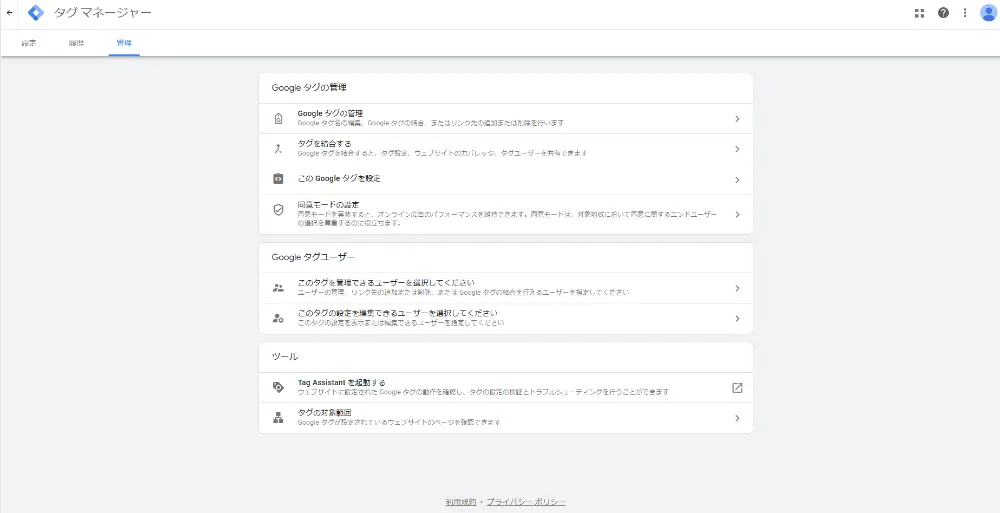Image resolution: width=1000 pixels, height=513 pixels.
Task: Open the Google タグの管理 row title
Action: coord(330,114)
